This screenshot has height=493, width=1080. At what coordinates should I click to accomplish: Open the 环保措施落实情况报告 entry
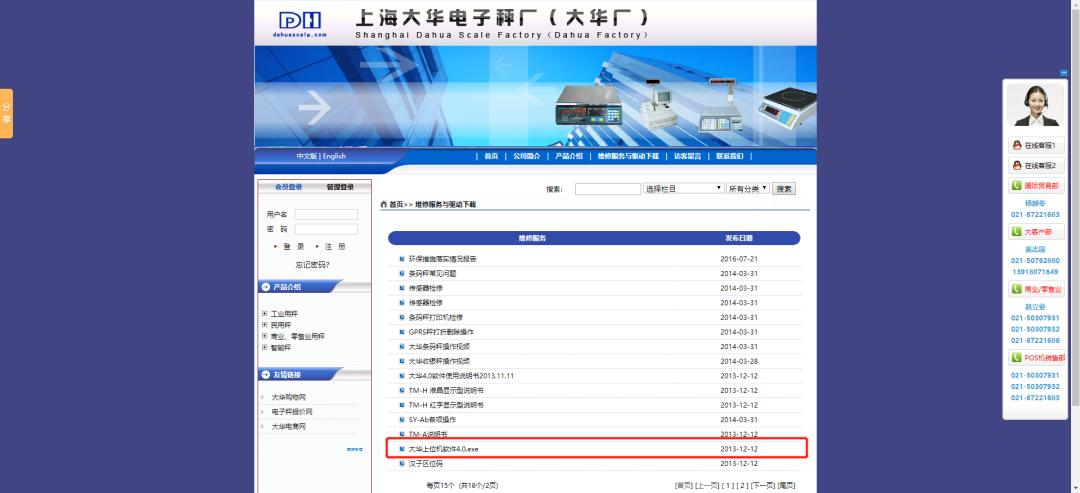[x=442, y=259]
